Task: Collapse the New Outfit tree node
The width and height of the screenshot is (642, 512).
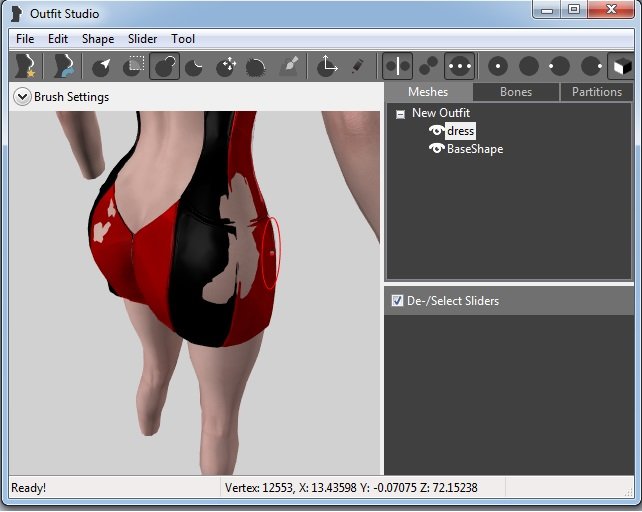Action: coord(400,114)
